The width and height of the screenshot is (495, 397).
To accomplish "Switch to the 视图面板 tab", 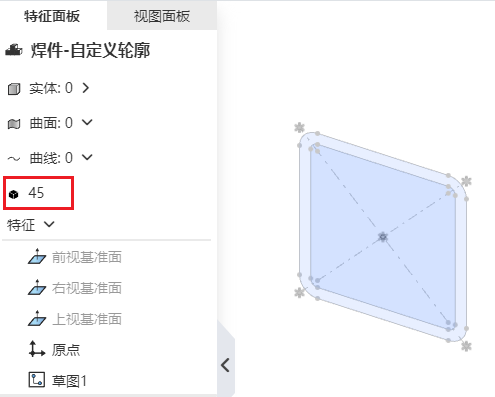I will 162,16.
